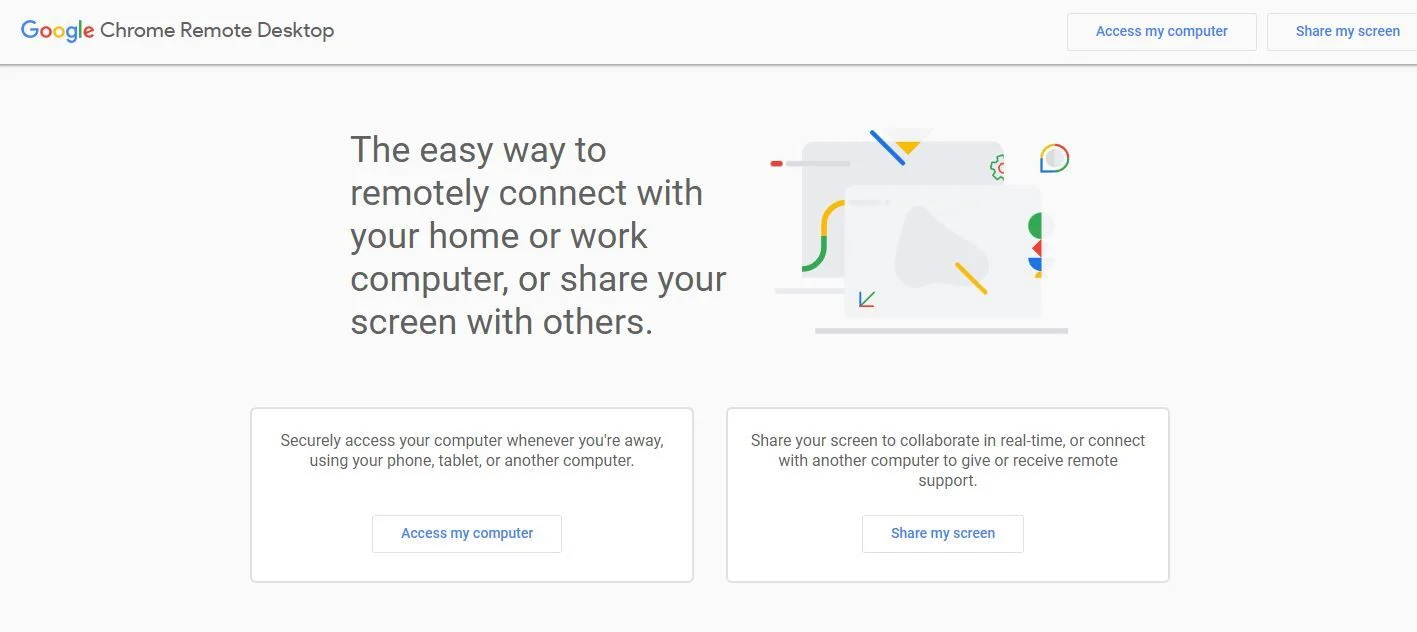Click Access my computer button in left card
Screen dimensions: 1417x632
(x=467, y=533)
